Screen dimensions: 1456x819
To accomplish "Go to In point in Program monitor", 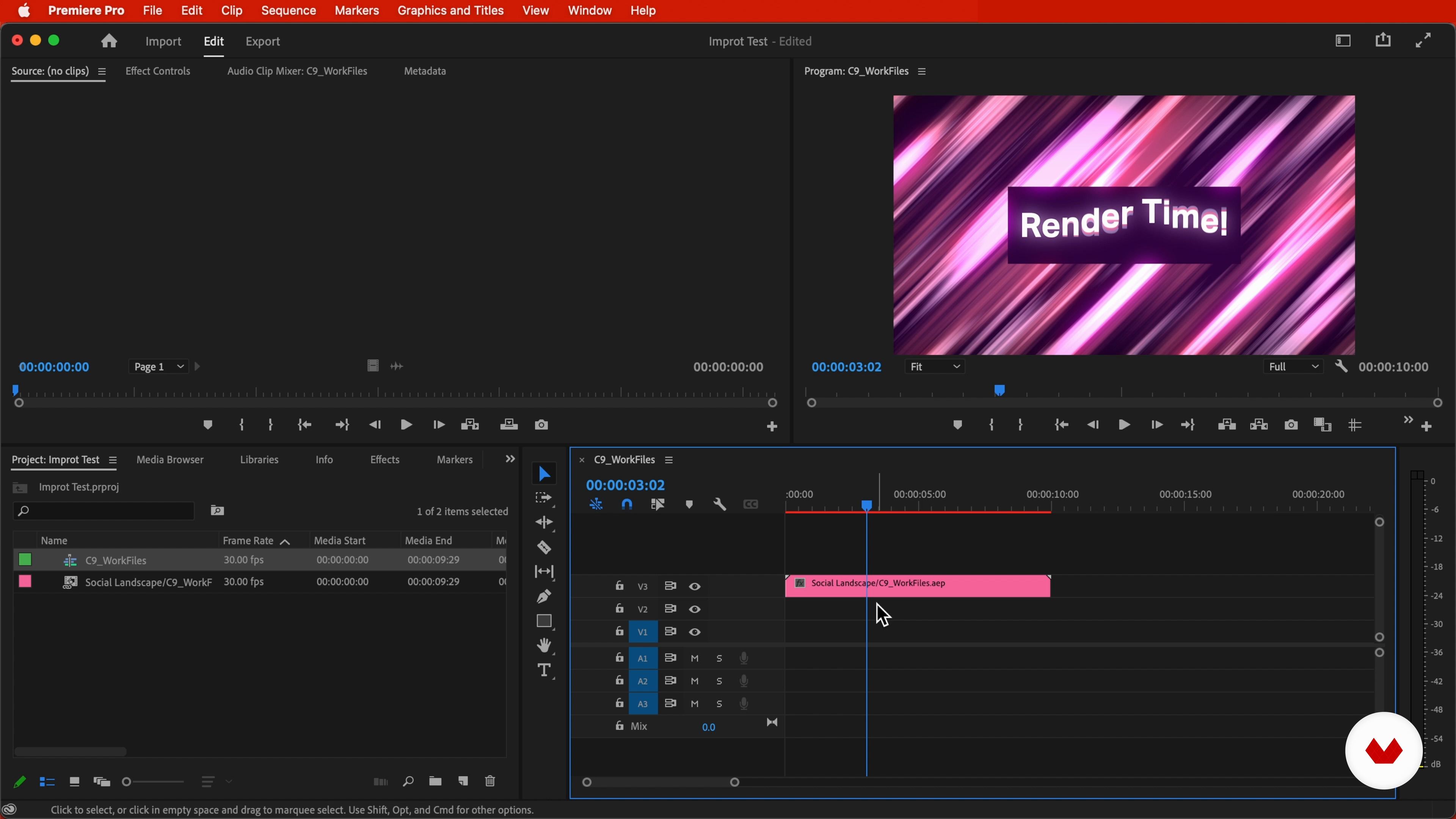I will pyautogui.click(x=1061, y=425).
